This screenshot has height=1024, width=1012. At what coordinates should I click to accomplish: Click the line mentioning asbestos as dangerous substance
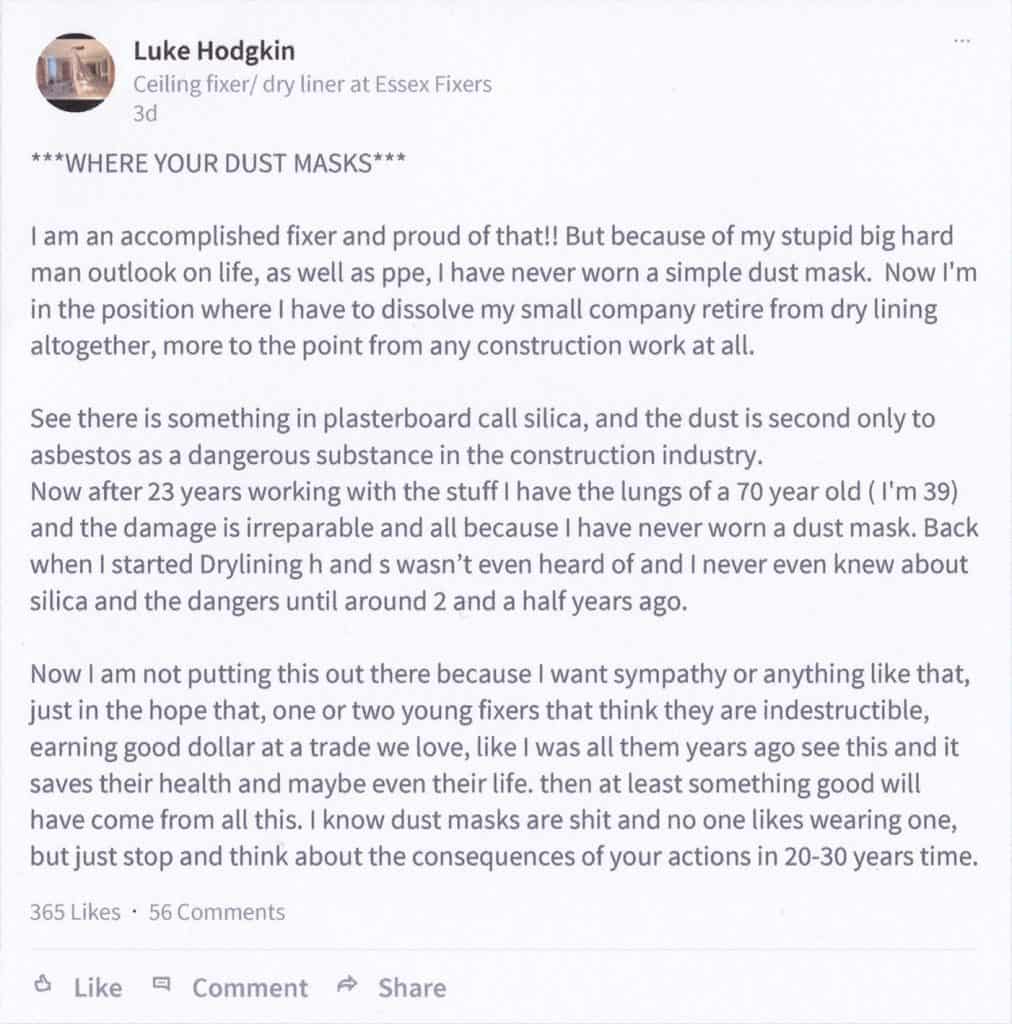(397, 455)
